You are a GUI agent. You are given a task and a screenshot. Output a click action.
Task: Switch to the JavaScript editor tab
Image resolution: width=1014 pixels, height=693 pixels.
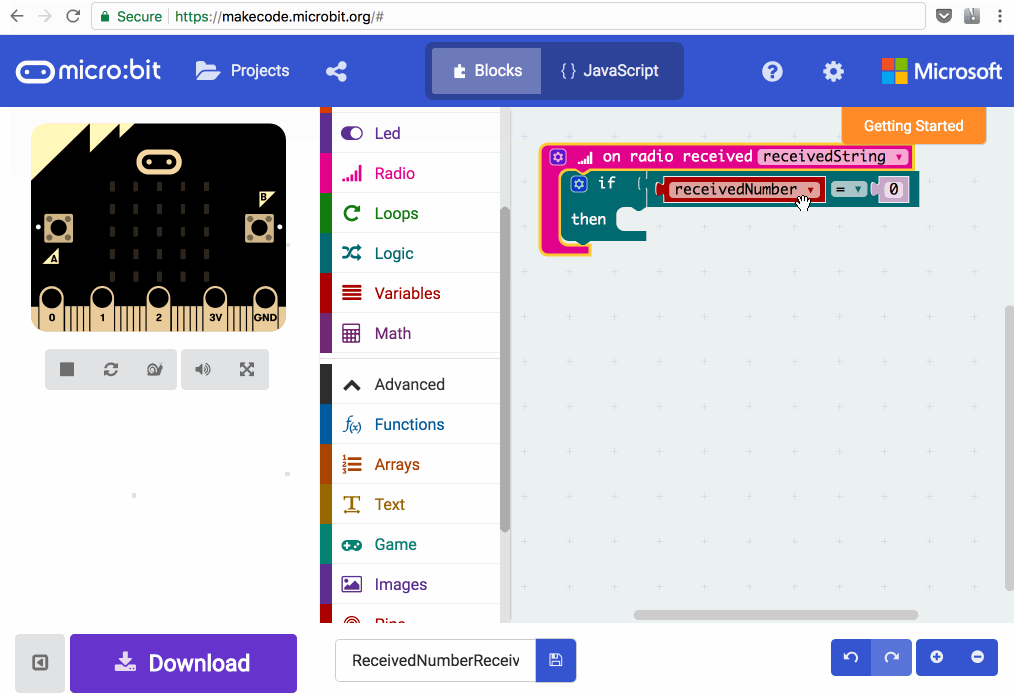(610, 71)
